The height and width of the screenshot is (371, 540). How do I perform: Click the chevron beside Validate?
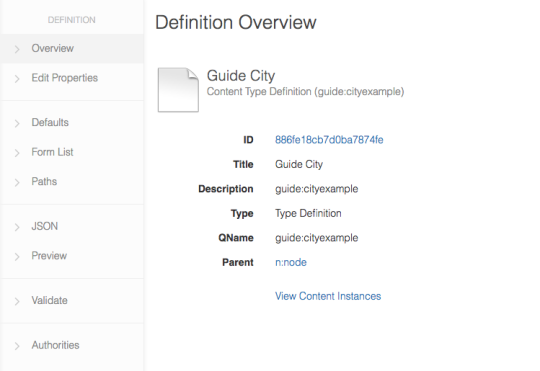[x=17, y=301]
